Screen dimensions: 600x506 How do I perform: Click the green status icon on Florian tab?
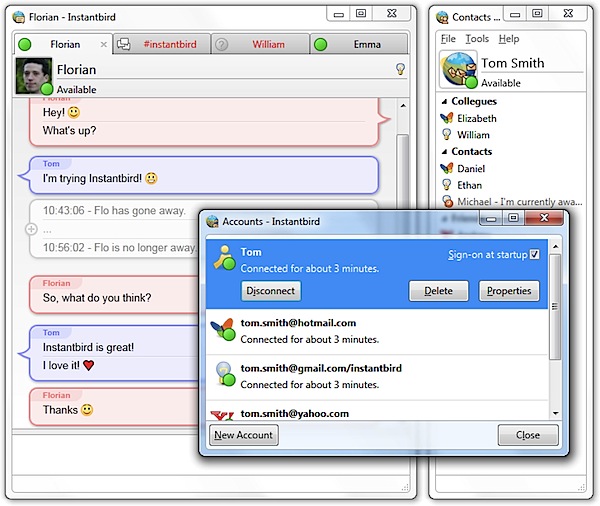pyautogui.click(x=25, y=44)
